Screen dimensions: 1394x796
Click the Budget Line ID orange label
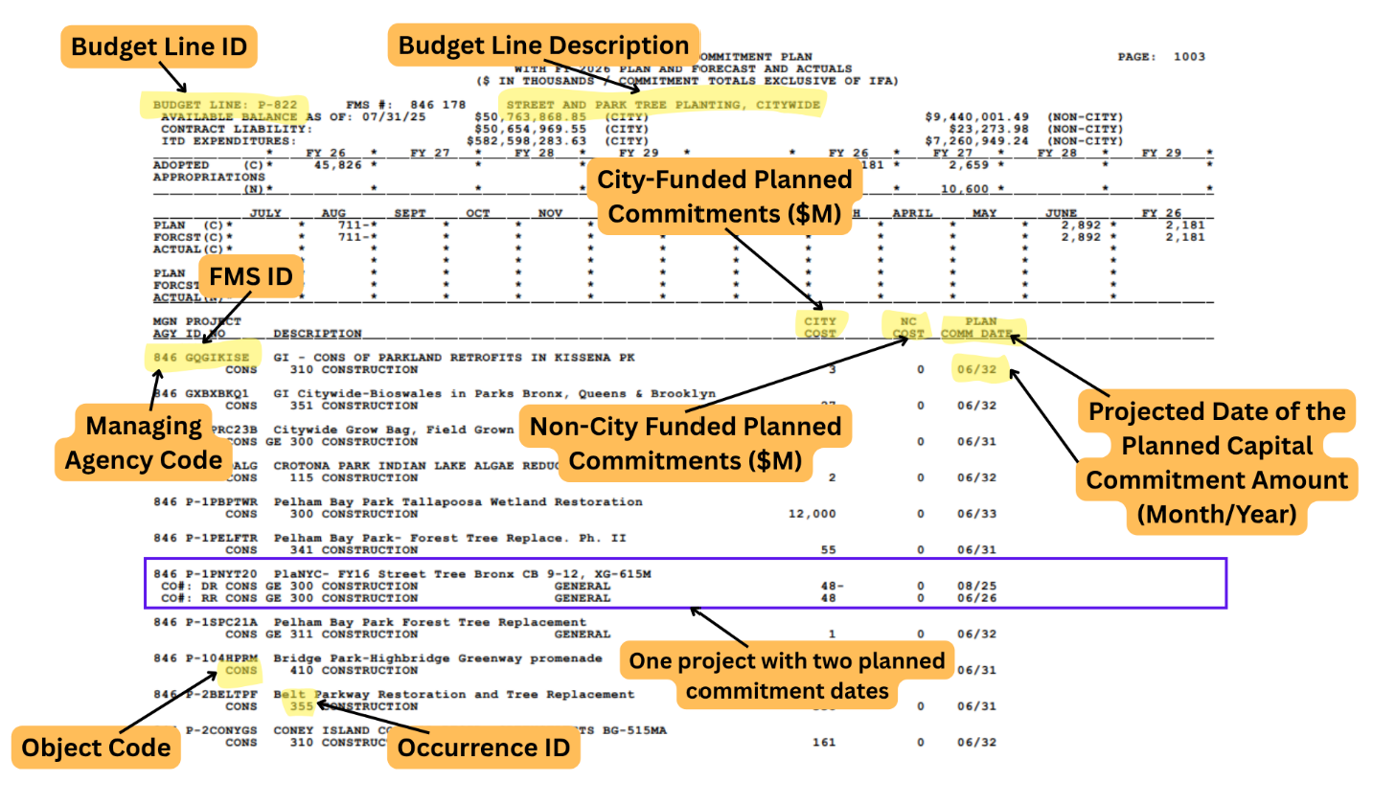pyautogui.click(x=158, y=46)
